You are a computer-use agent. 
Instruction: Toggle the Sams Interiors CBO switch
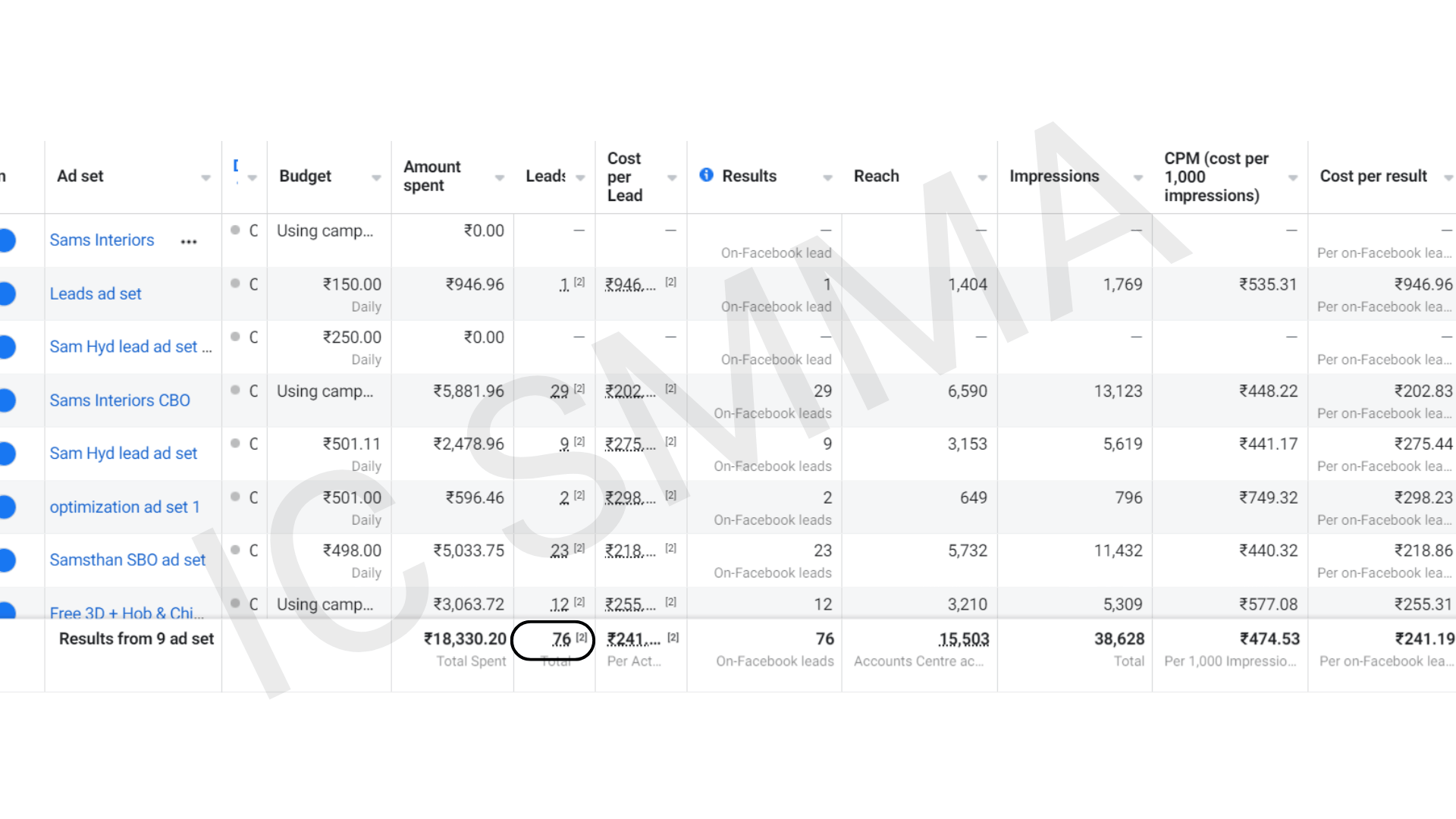click(x=7, y=400)
